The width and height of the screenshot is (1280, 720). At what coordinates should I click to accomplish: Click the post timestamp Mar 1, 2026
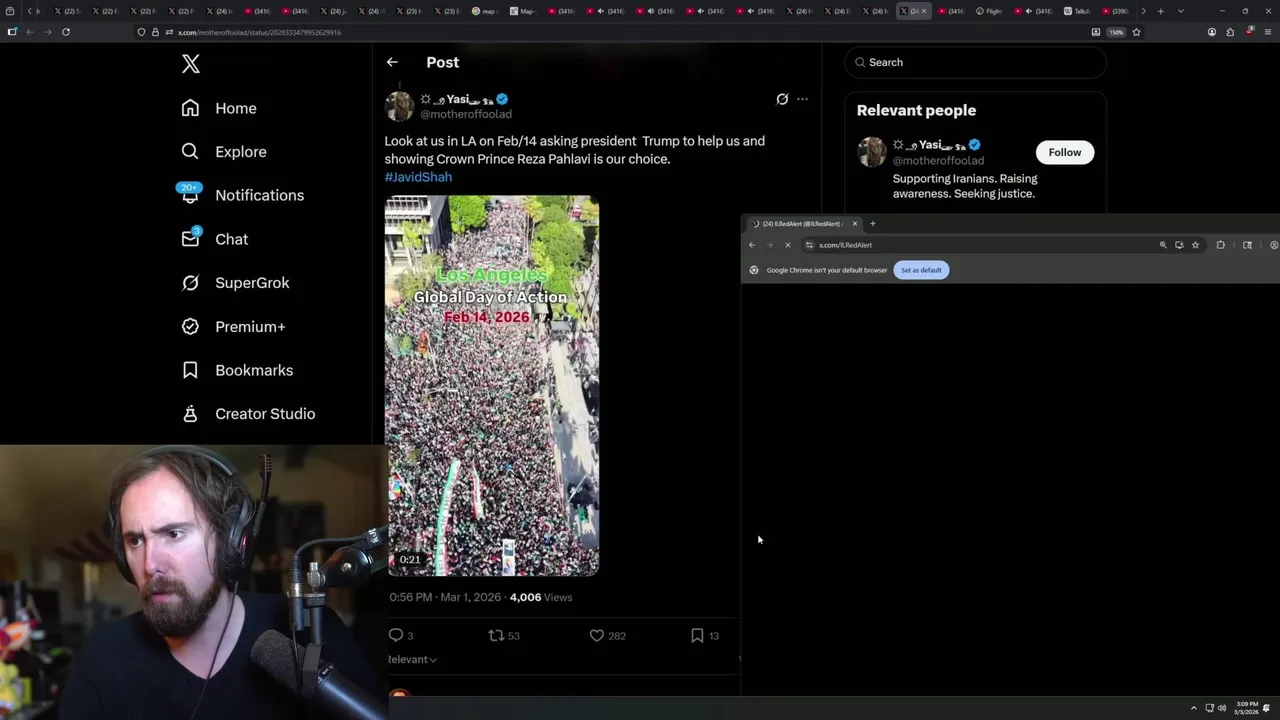coord(446,597)
